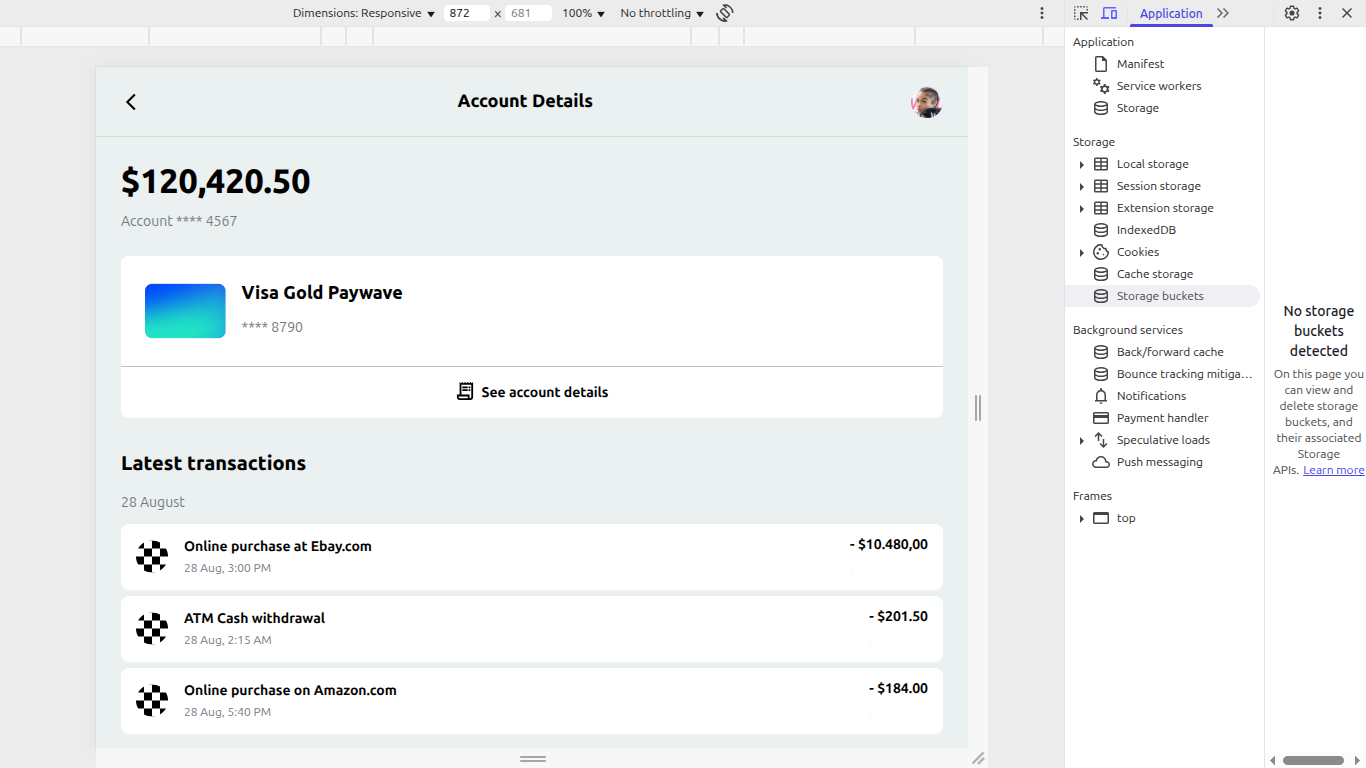Viewport: 1366px width, 768px height.
Task: Go back using the arrow beside Account Details
Action: [x=131, y=102]
